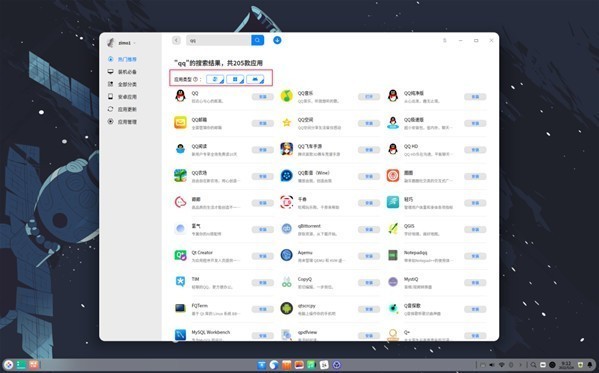
Task: Click the blue search magnifier button
Action: click(257, 40)
